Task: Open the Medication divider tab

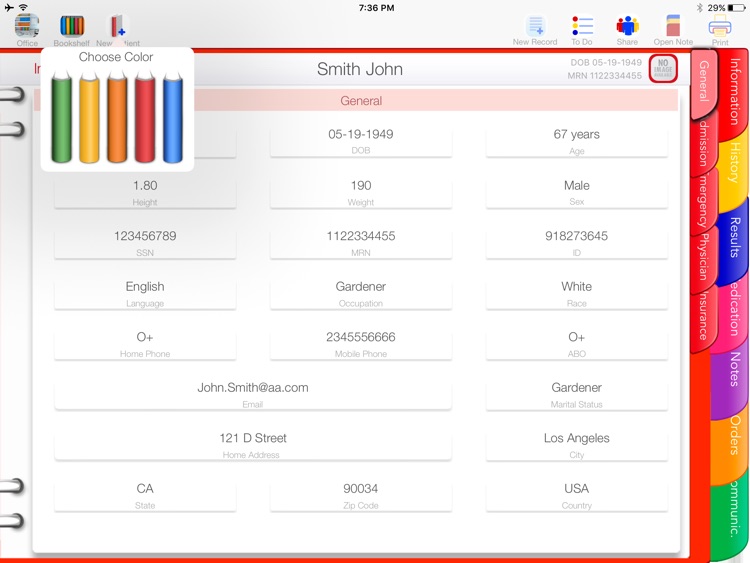Action: coord(734,309)
